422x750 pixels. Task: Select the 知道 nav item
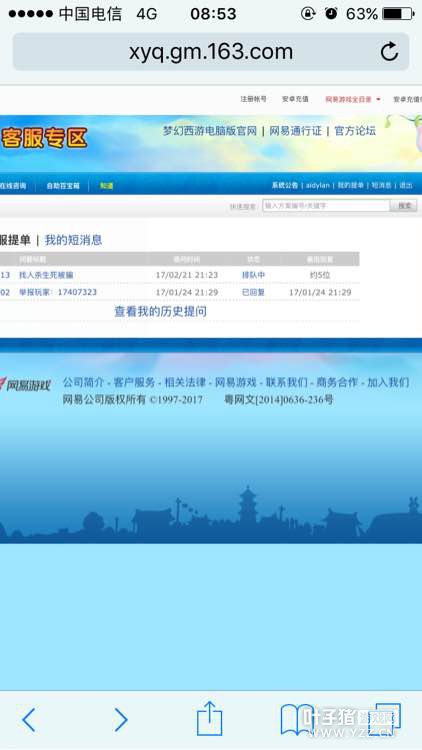click(x=106, y=186)
